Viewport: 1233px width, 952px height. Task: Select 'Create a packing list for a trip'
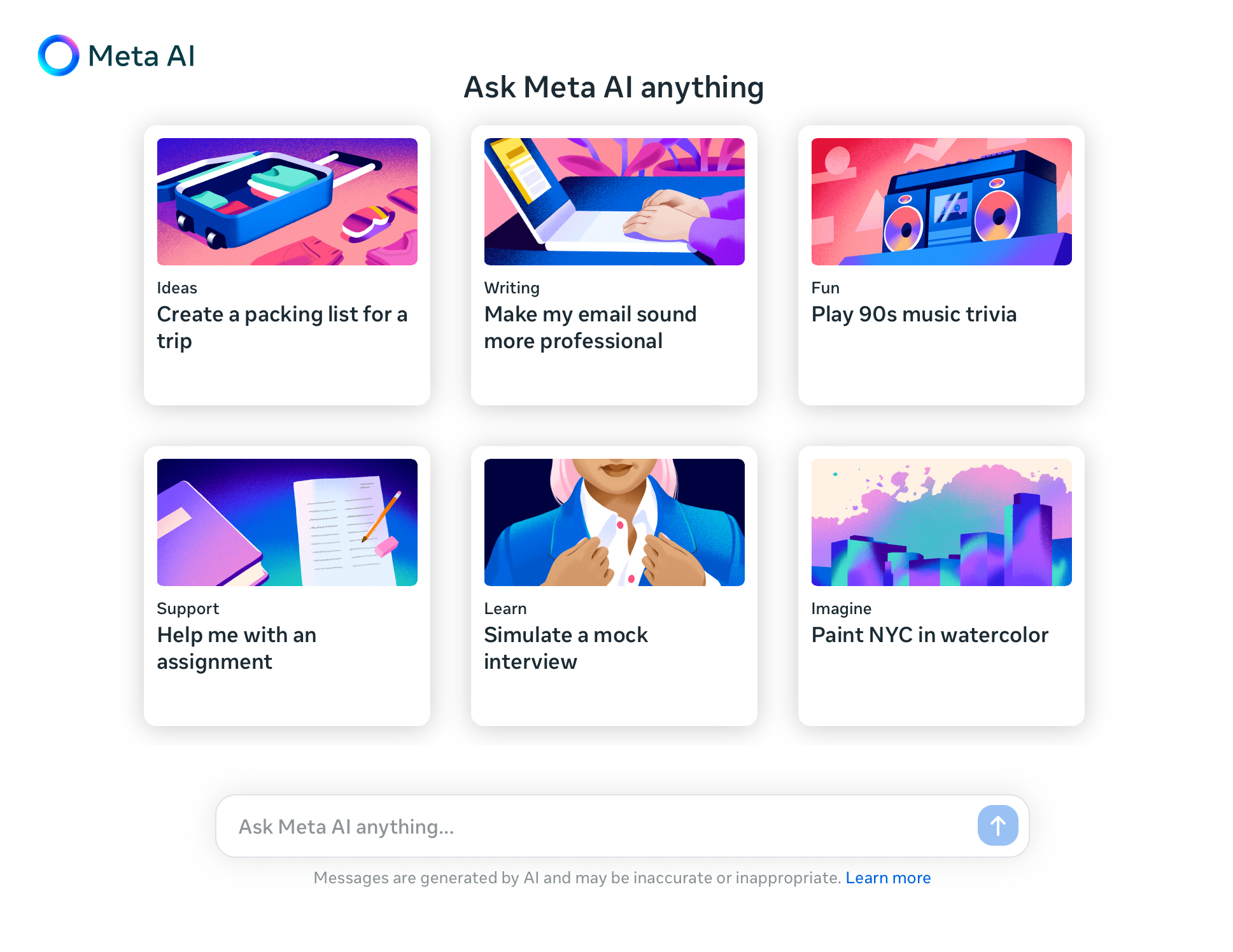pyautogui.click(x=282, y=328)
